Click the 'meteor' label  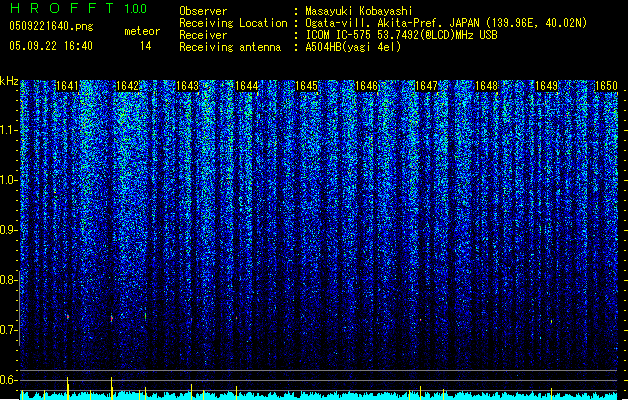[142, 31]
